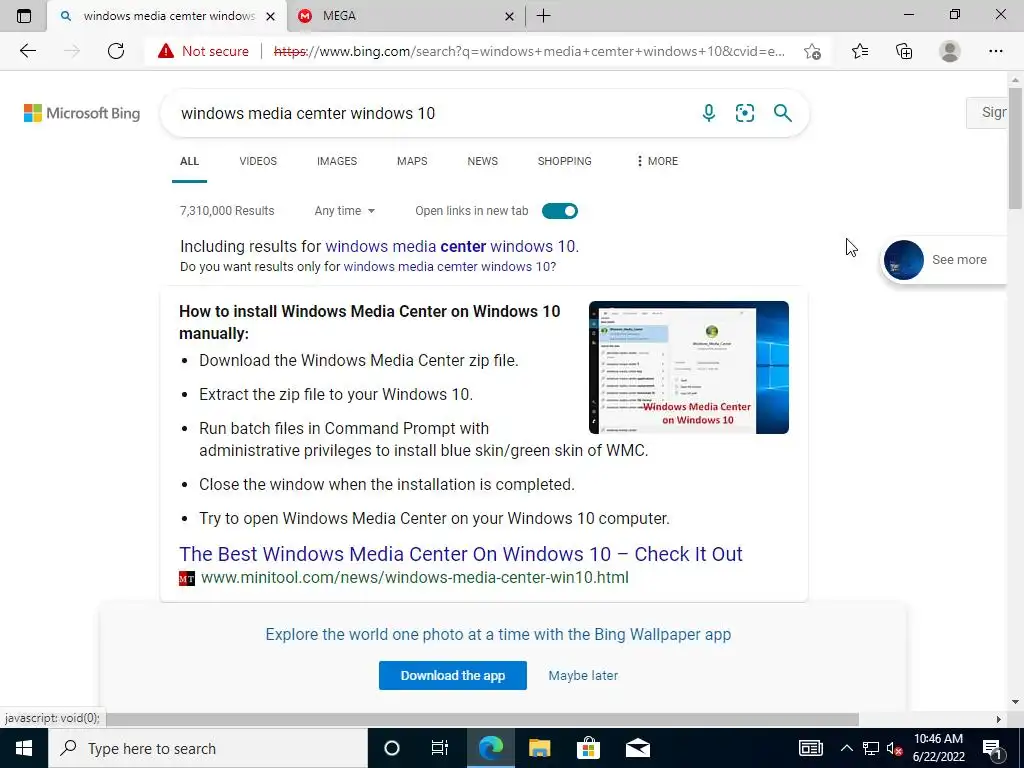
Task: Open Bing visual search camera icon
Action: tap(744, 113)
